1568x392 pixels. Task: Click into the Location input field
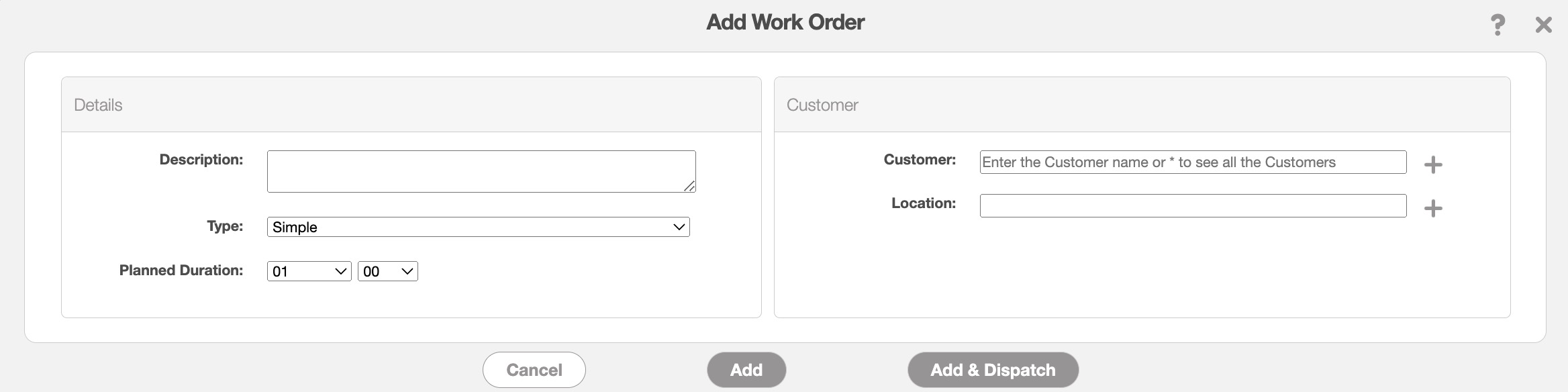point(1192,205)
